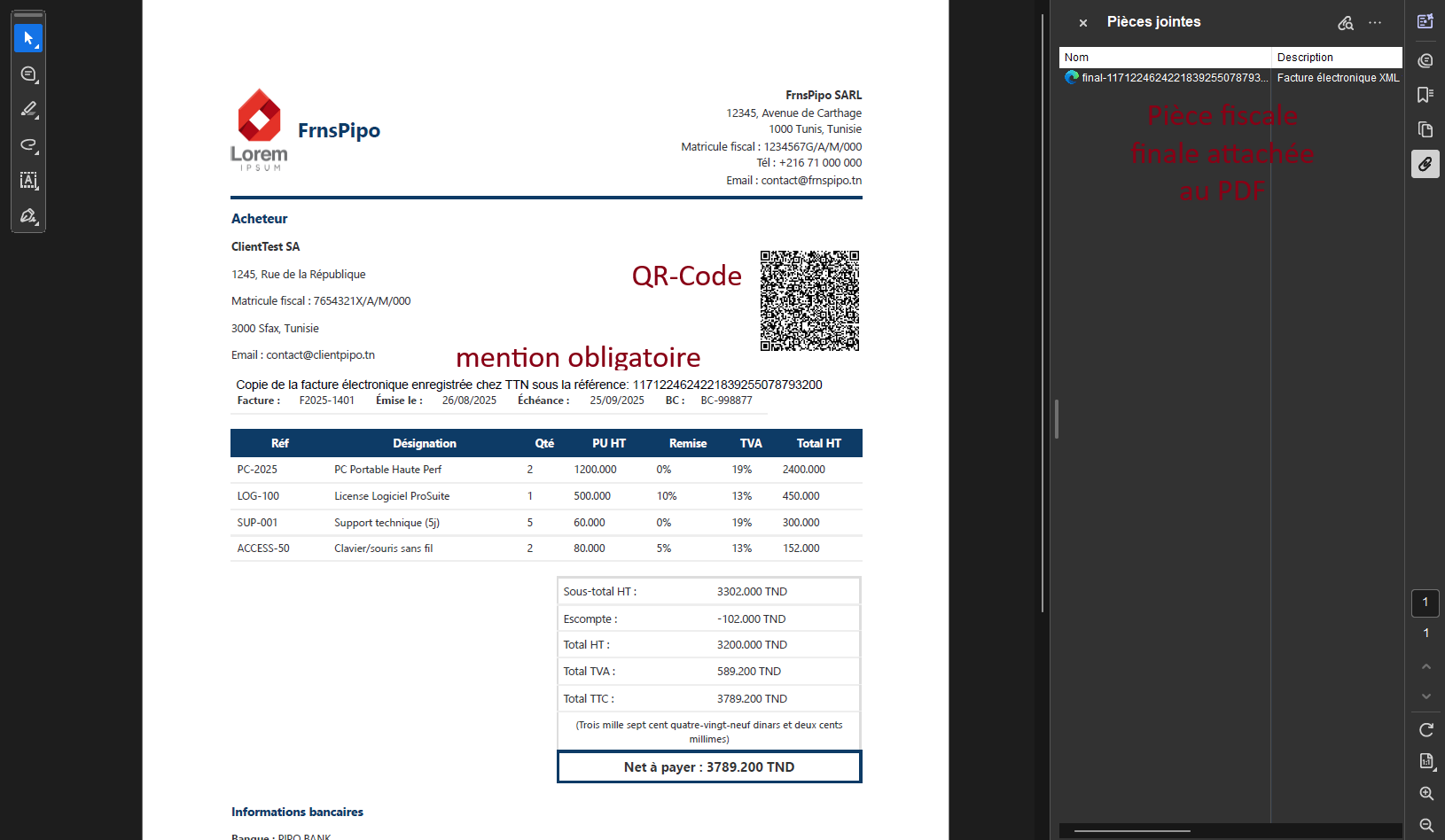The image size is (1445, 840).
Task: Open the comment tool in left toolbar
Action: (x=28, y=74)
